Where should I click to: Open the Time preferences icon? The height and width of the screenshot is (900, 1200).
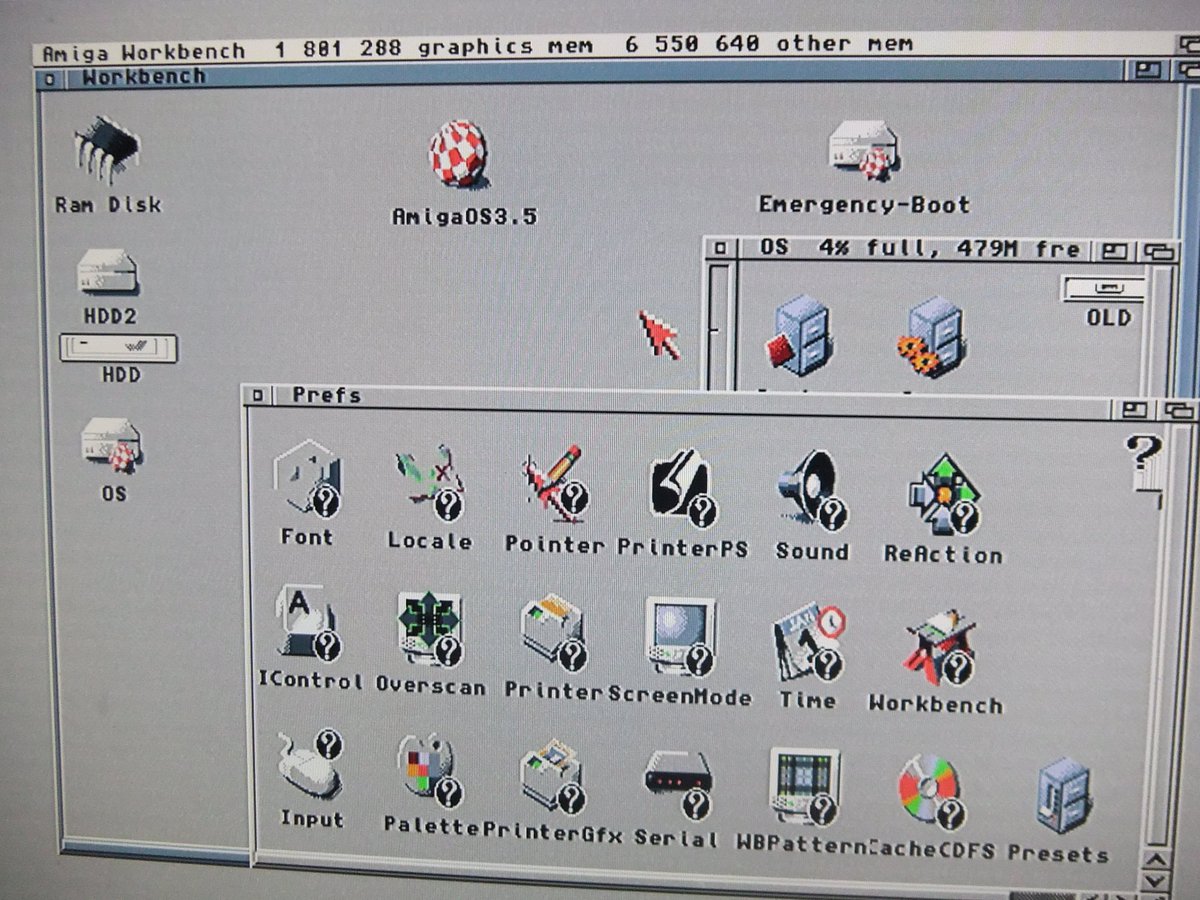[808, 641]
